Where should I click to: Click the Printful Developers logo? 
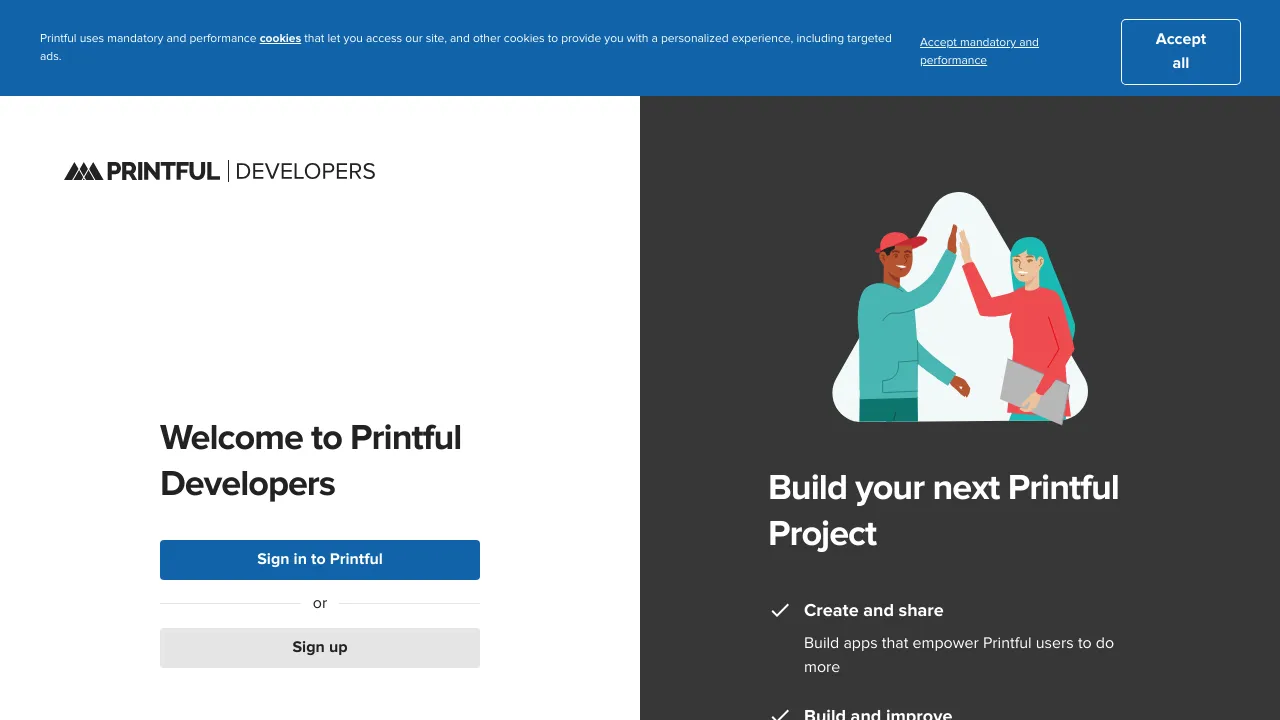(x=220, y=171)
